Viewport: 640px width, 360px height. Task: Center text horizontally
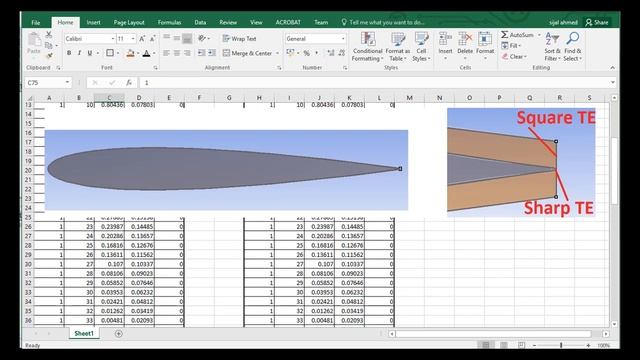coord(177,53)
